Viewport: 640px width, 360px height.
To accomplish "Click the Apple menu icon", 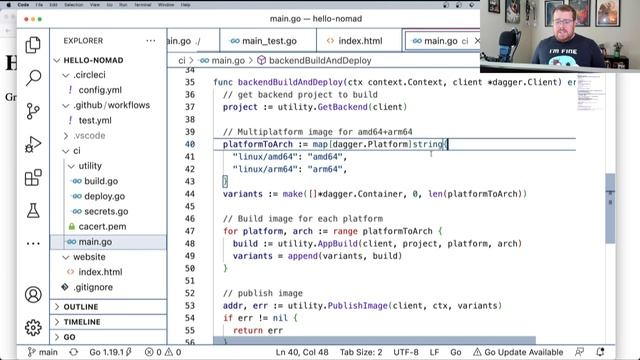I will [9, 5].
